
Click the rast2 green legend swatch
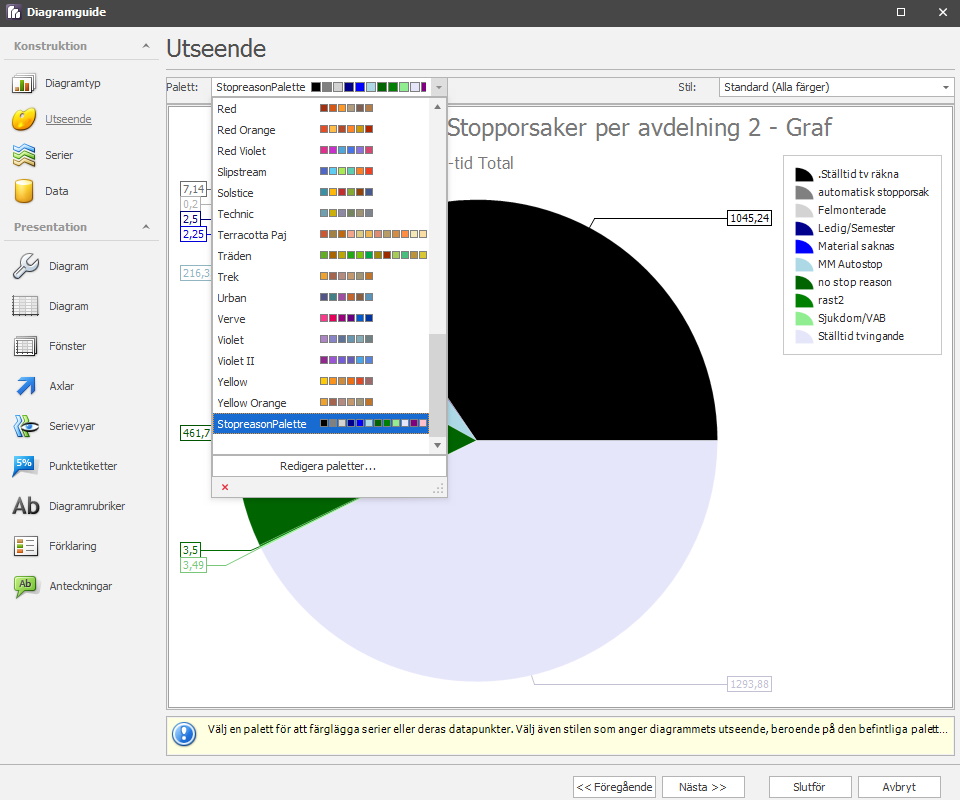click(804, 301)
